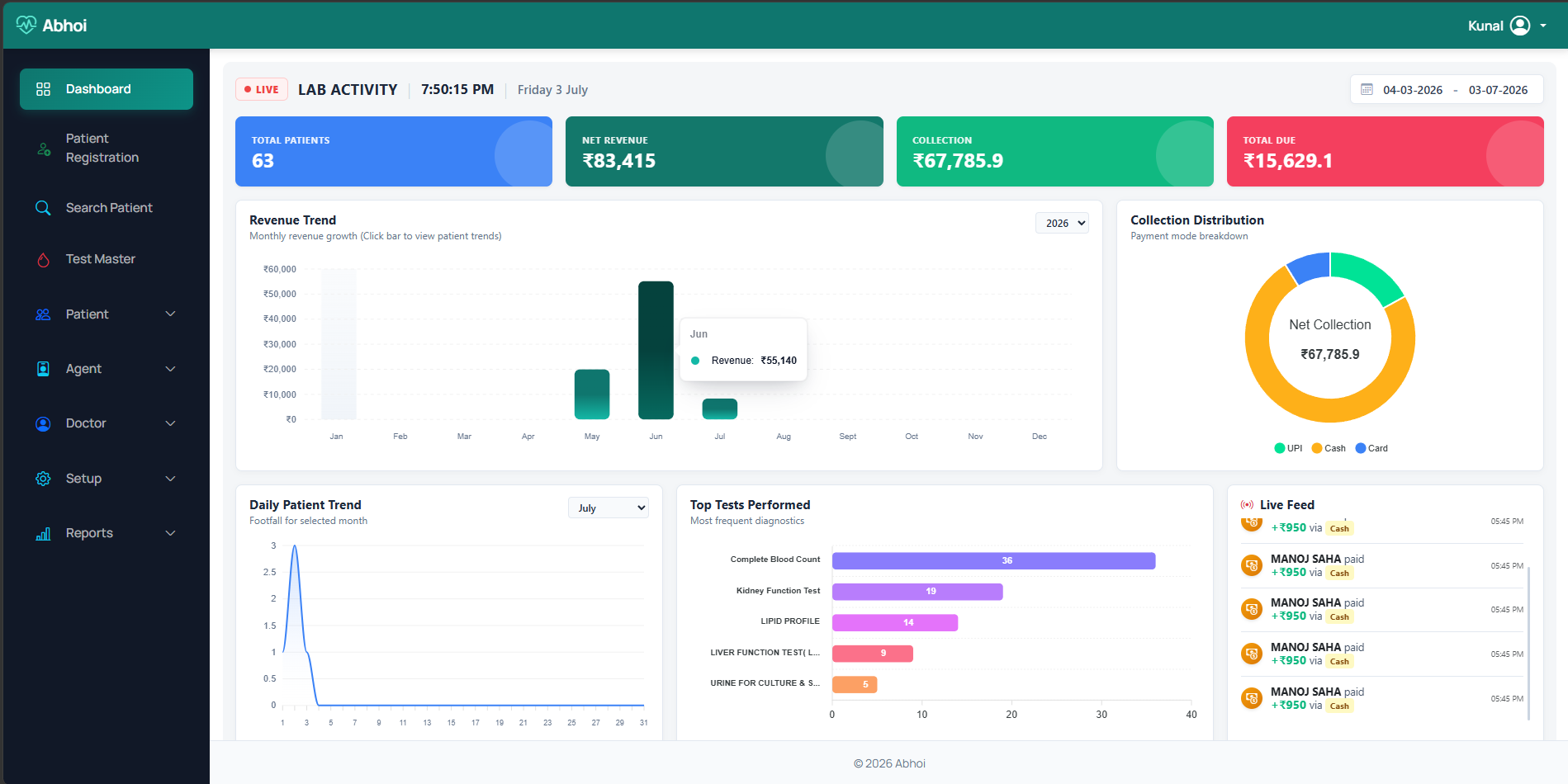
Task: Click the LIVE indicator badge
Action: pos(262,89)
